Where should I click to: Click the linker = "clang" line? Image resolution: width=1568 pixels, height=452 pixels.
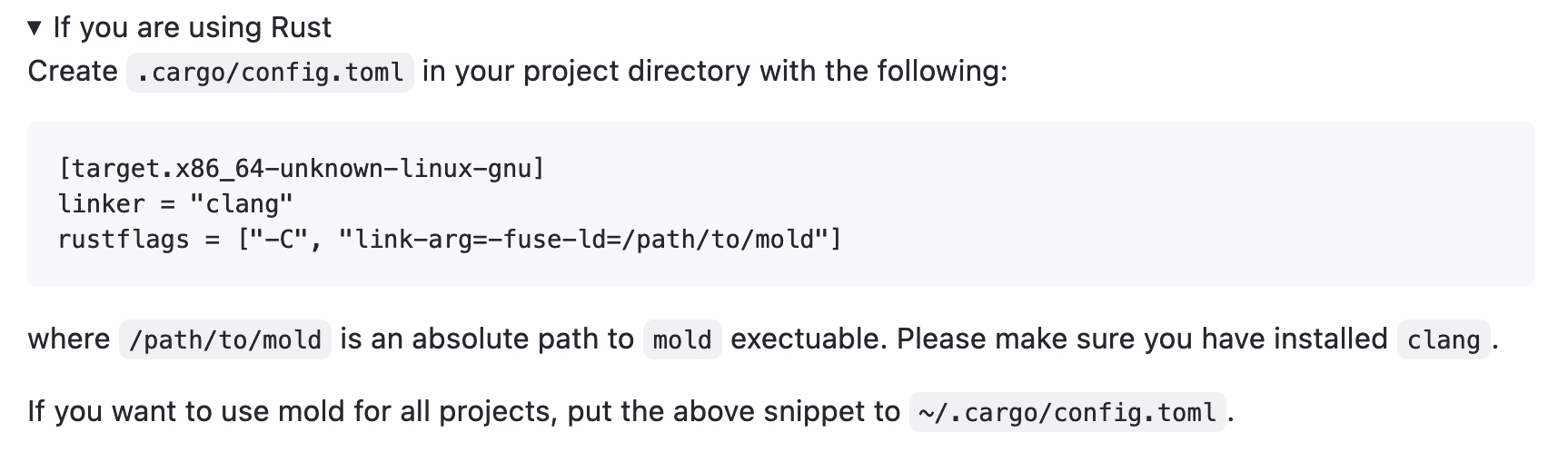tap(175, 203)
